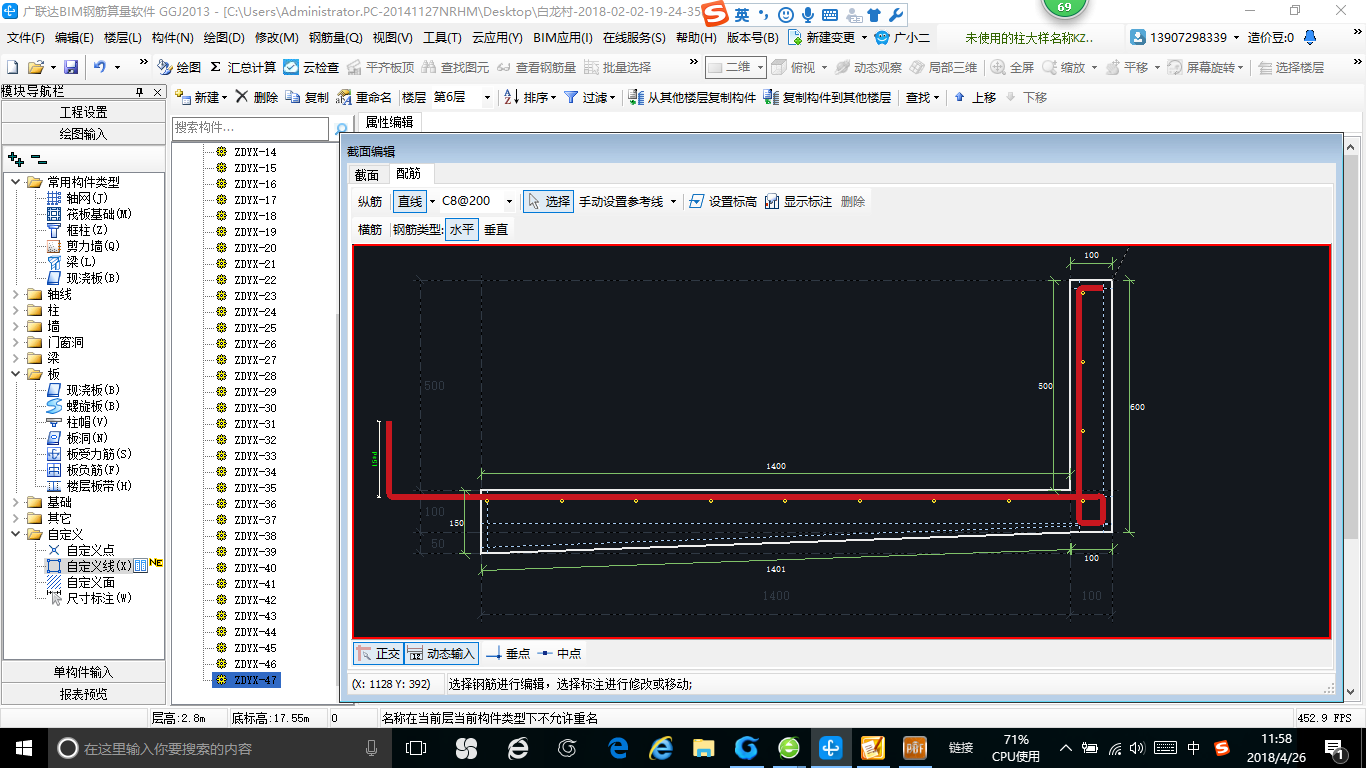1366x768 pixels.
Task: Activate 选择 selection tool
Action: point(548,201)
